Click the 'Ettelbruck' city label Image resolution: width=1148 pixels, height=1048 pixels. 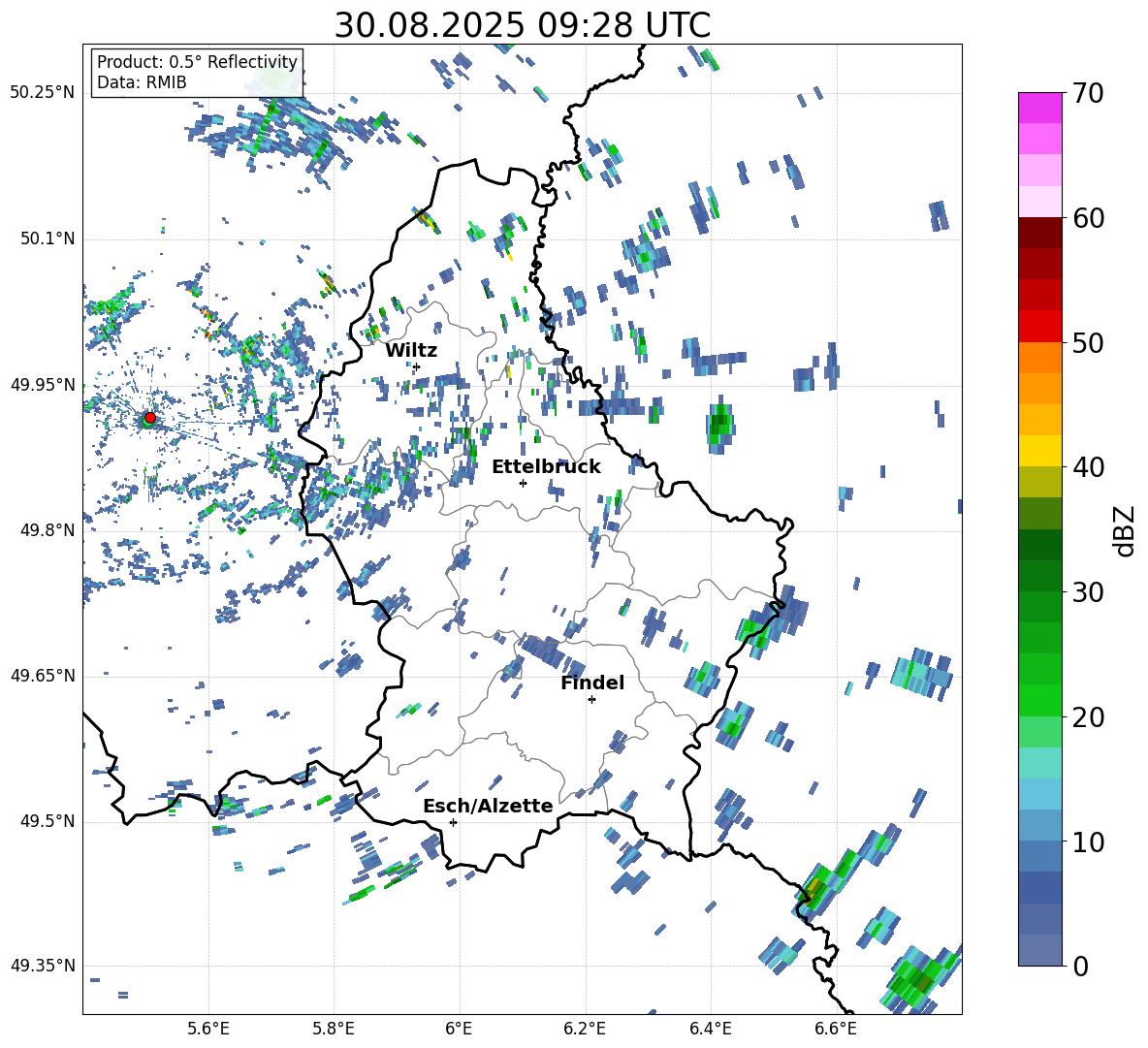tap(546, 467)
